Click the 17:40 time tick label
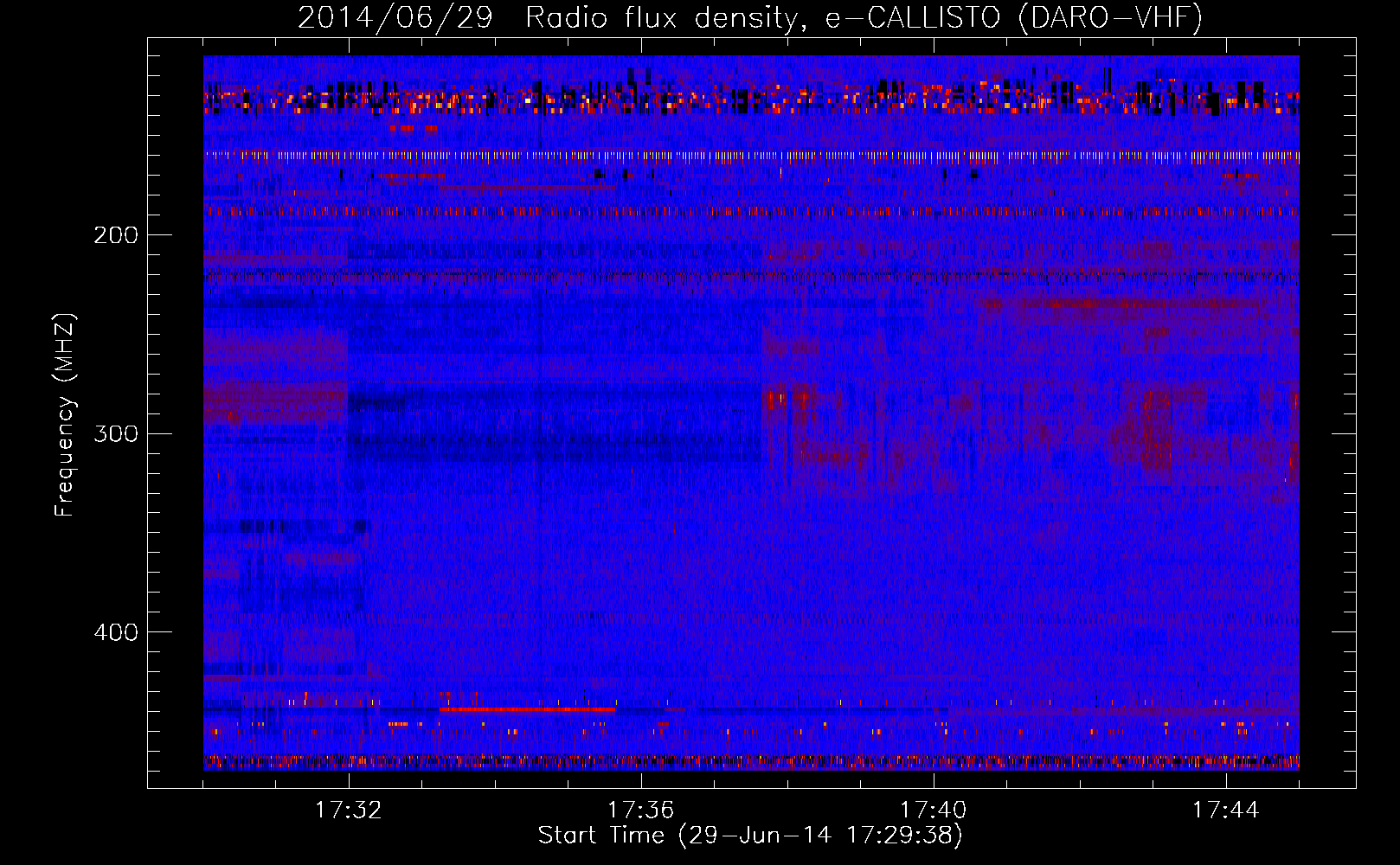1400x865 pixels. tap(934, 811)
